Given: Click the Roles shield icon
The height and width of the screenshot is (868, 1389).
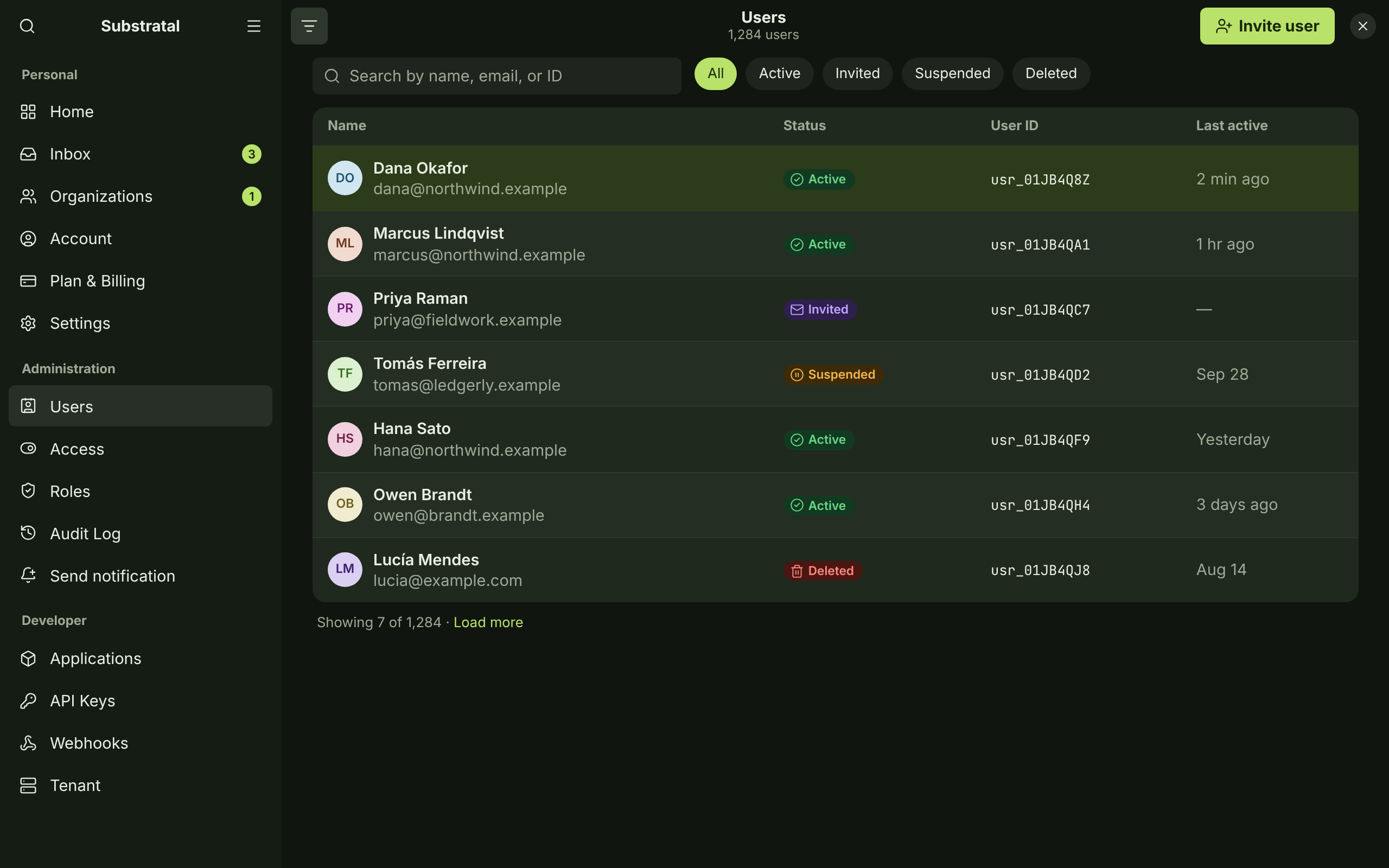Looking at the screenshot, I should tap(28, 491).
